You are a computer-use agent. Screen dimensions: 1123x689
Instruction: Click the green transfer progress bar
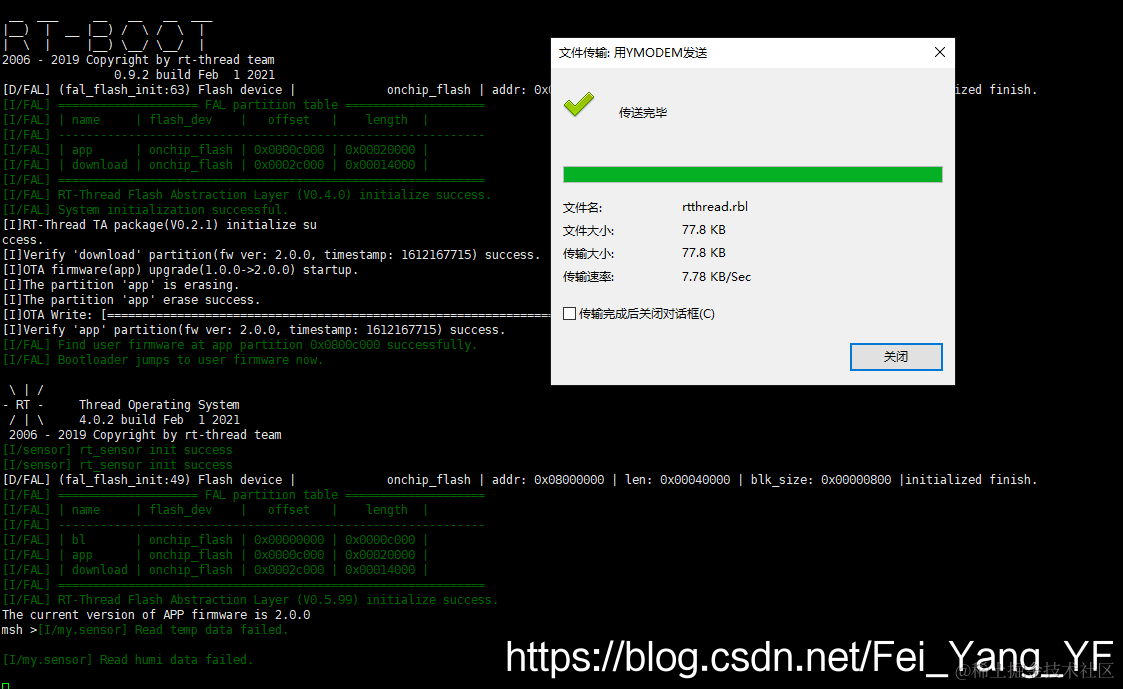click(x=752, y=174)
